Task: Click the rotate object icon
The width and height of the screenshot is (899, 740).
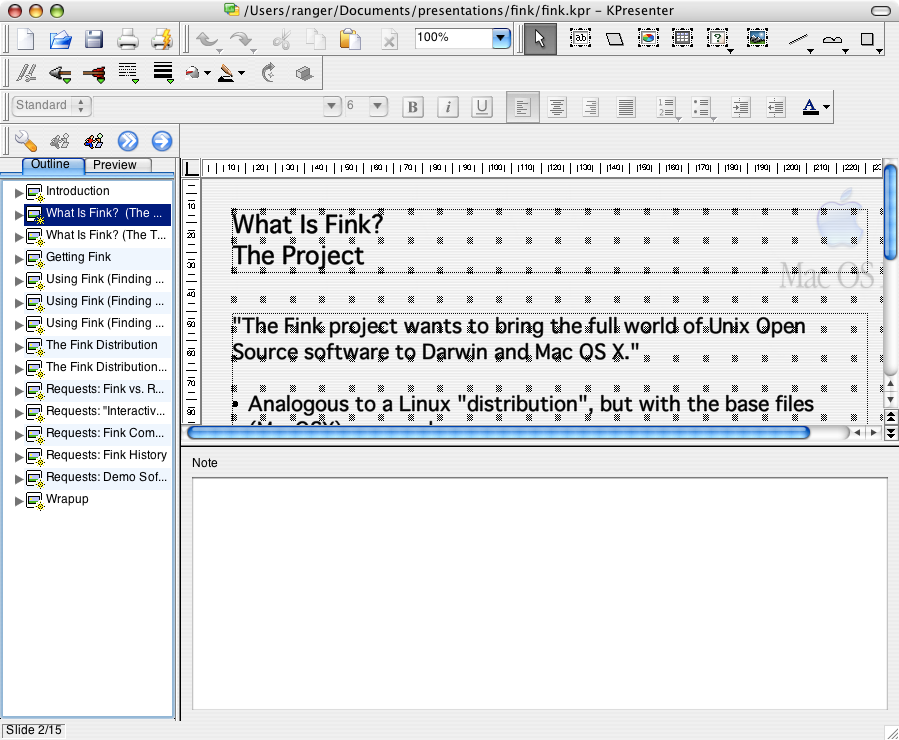Action: click(x=268, y=73)
